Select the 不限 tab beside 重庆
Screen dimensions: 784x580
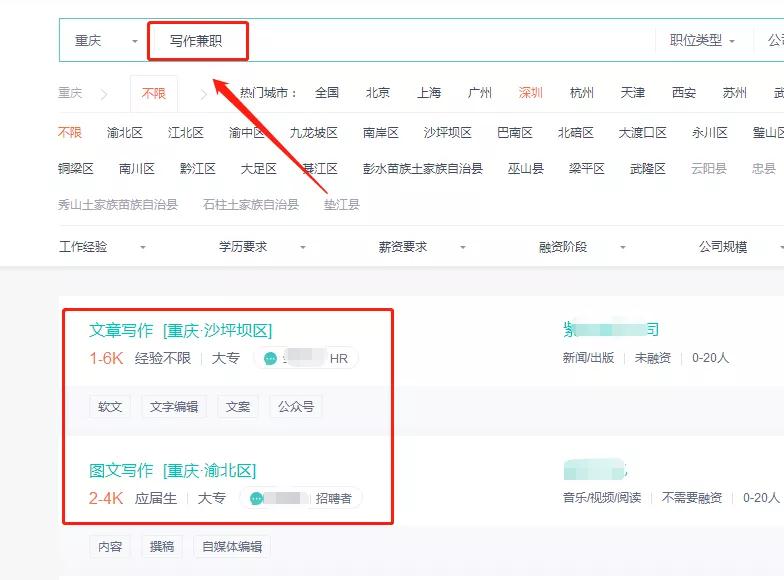pos(153,93)
